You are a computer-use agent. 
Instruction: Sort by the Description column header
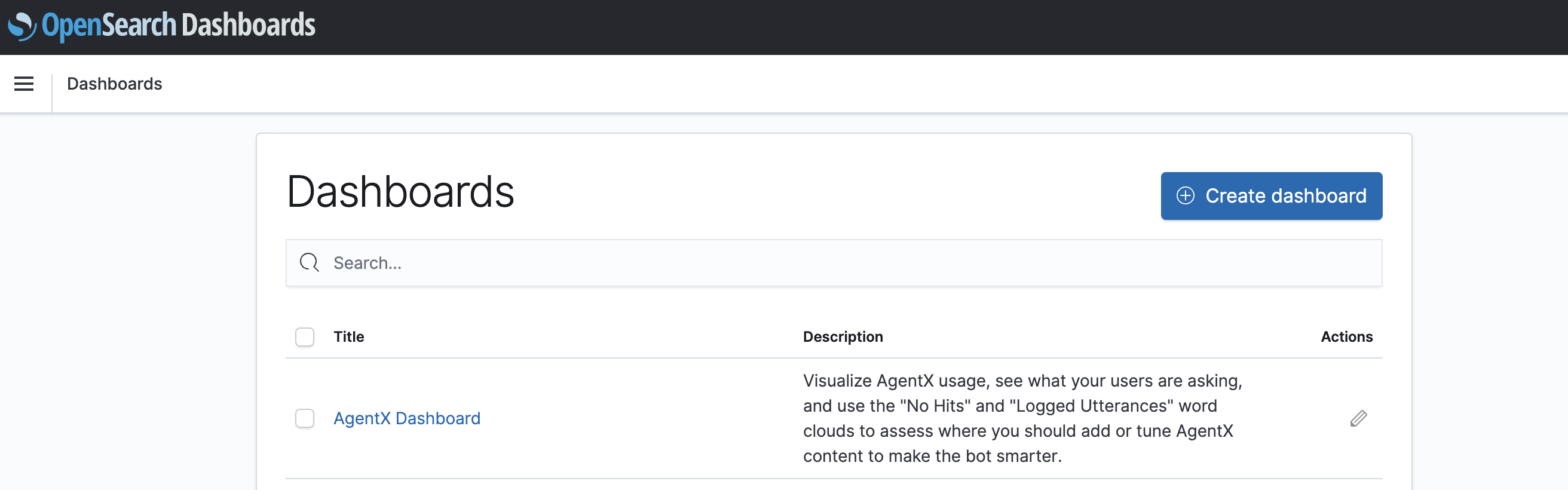(x=843, y=336)
